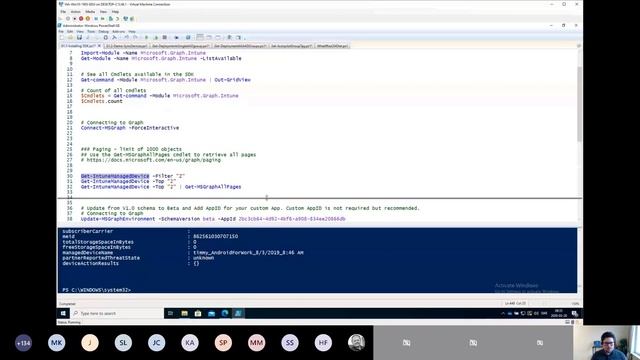Click New Remote PowerShell Tab icon
640x360 pixels.
click(x=176, y=38)
